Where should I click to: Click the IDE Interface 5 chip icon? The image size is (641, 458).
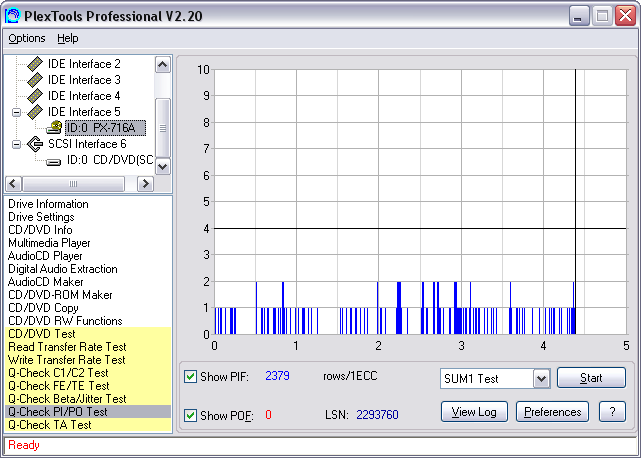[35, 112]
